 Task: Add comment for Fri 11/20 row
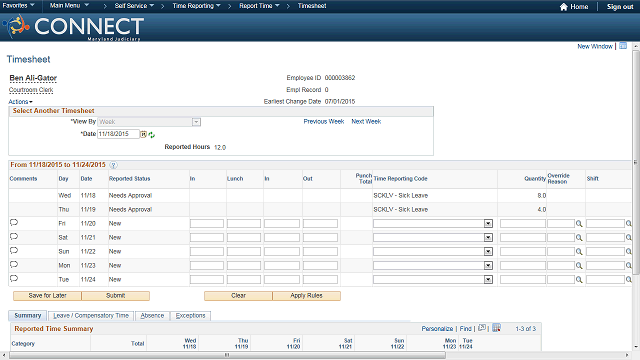coord(14,222)
